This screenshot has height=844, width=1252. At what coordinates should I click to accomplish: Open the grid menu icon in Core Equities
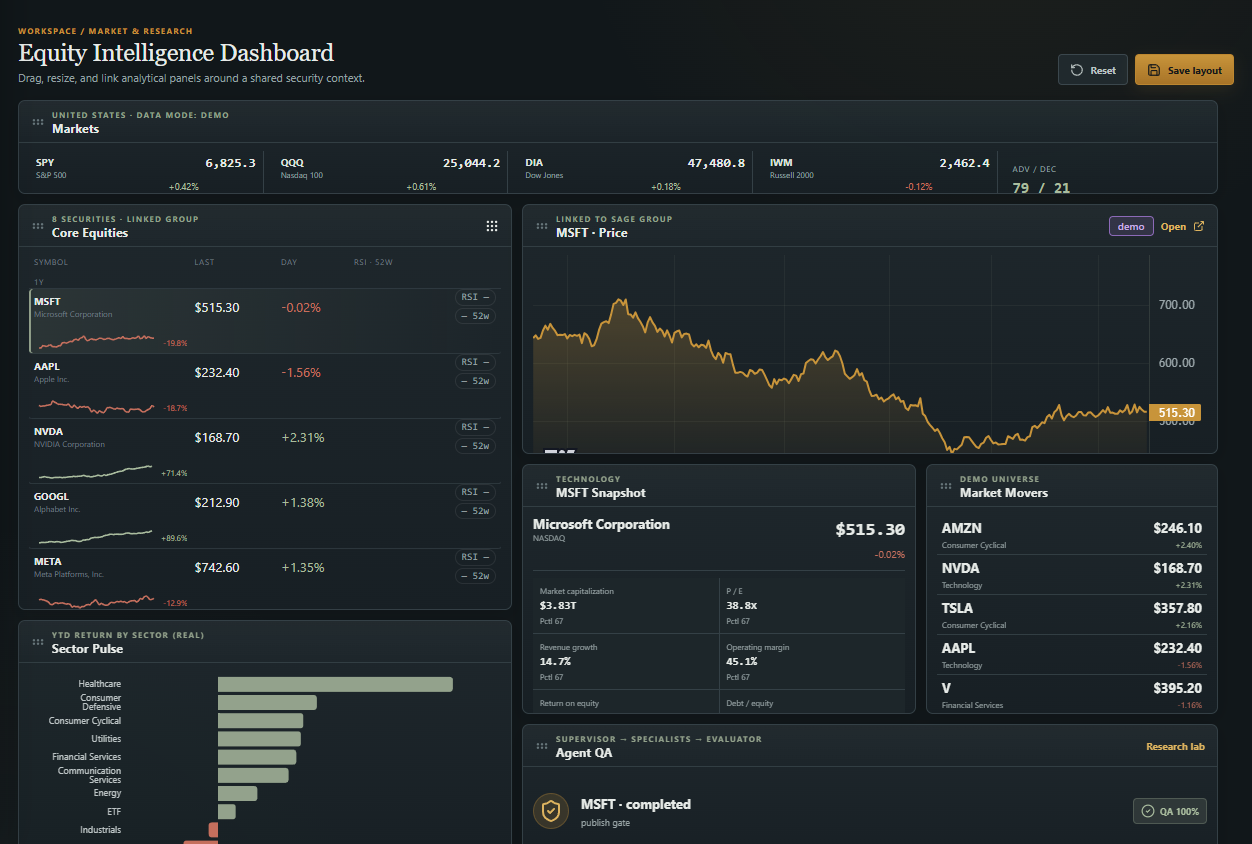[492, 226]
